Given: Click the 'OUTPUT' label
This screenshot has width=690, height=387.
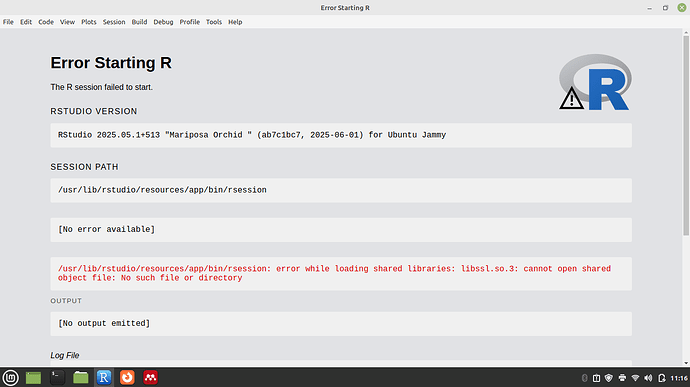Looking at the screenshot, I should [x=66, y=301].
